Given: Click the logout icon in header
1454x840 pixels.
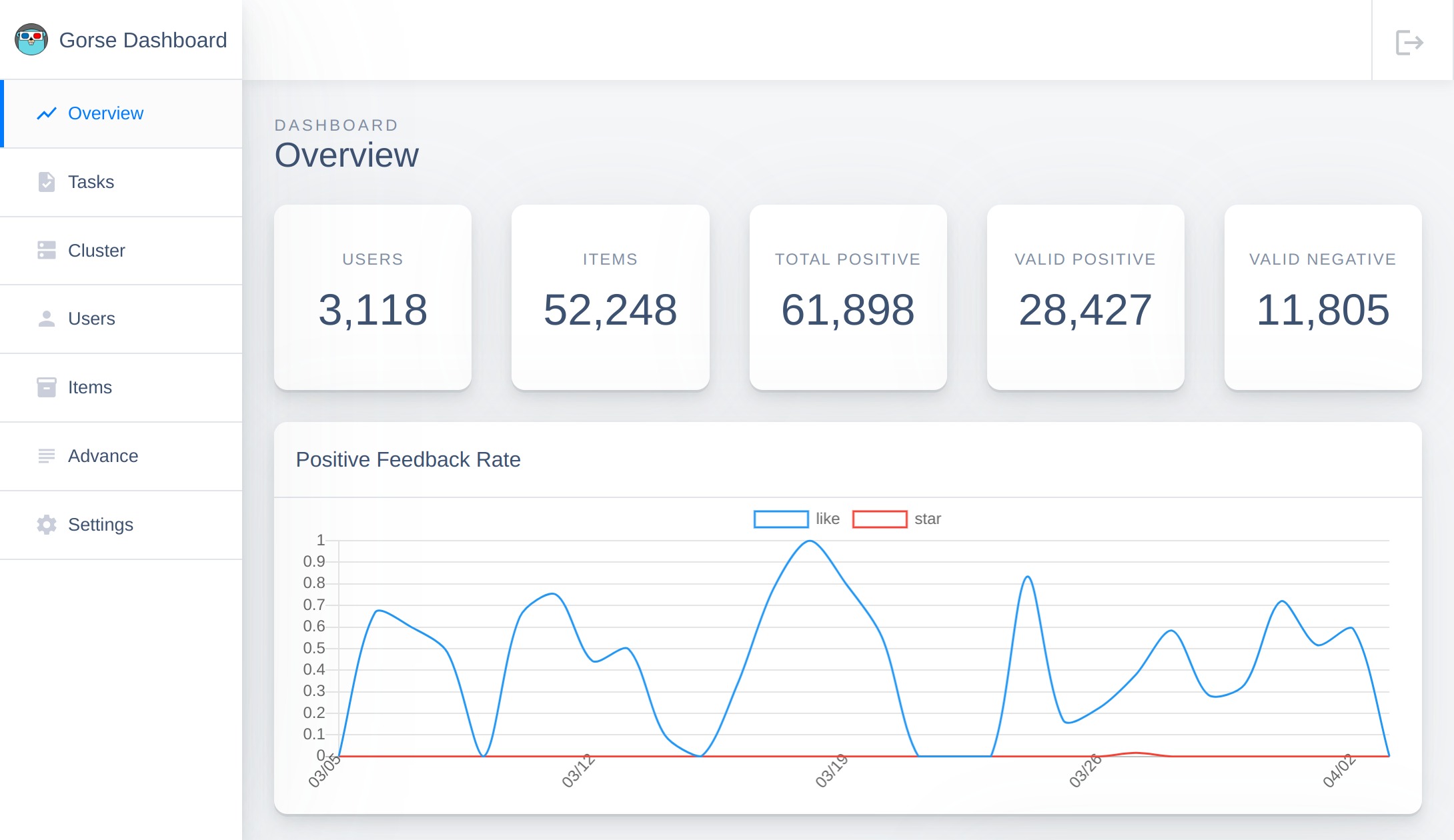Looking at the screenshot, I should pos(1409,43).
